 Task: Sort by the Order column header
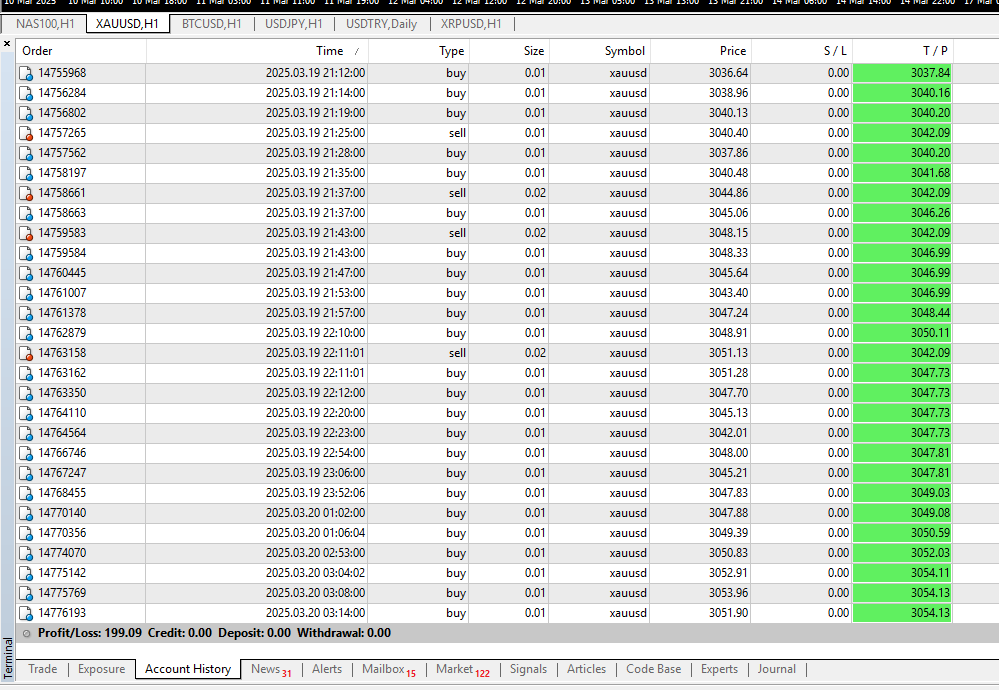point(82,51)
